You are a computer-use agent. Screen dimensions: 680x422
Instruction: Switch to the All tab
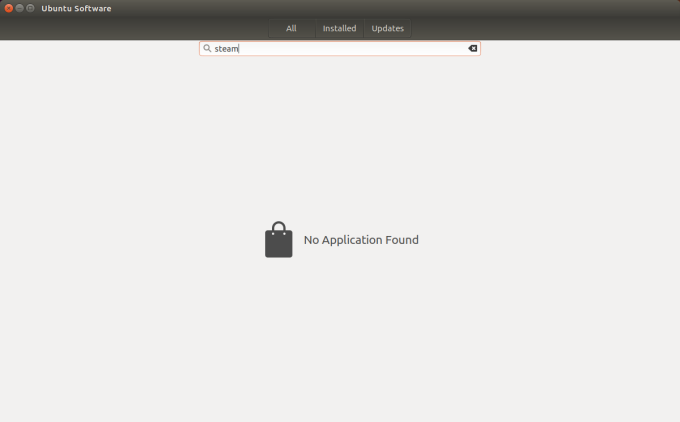pos(291,29)
